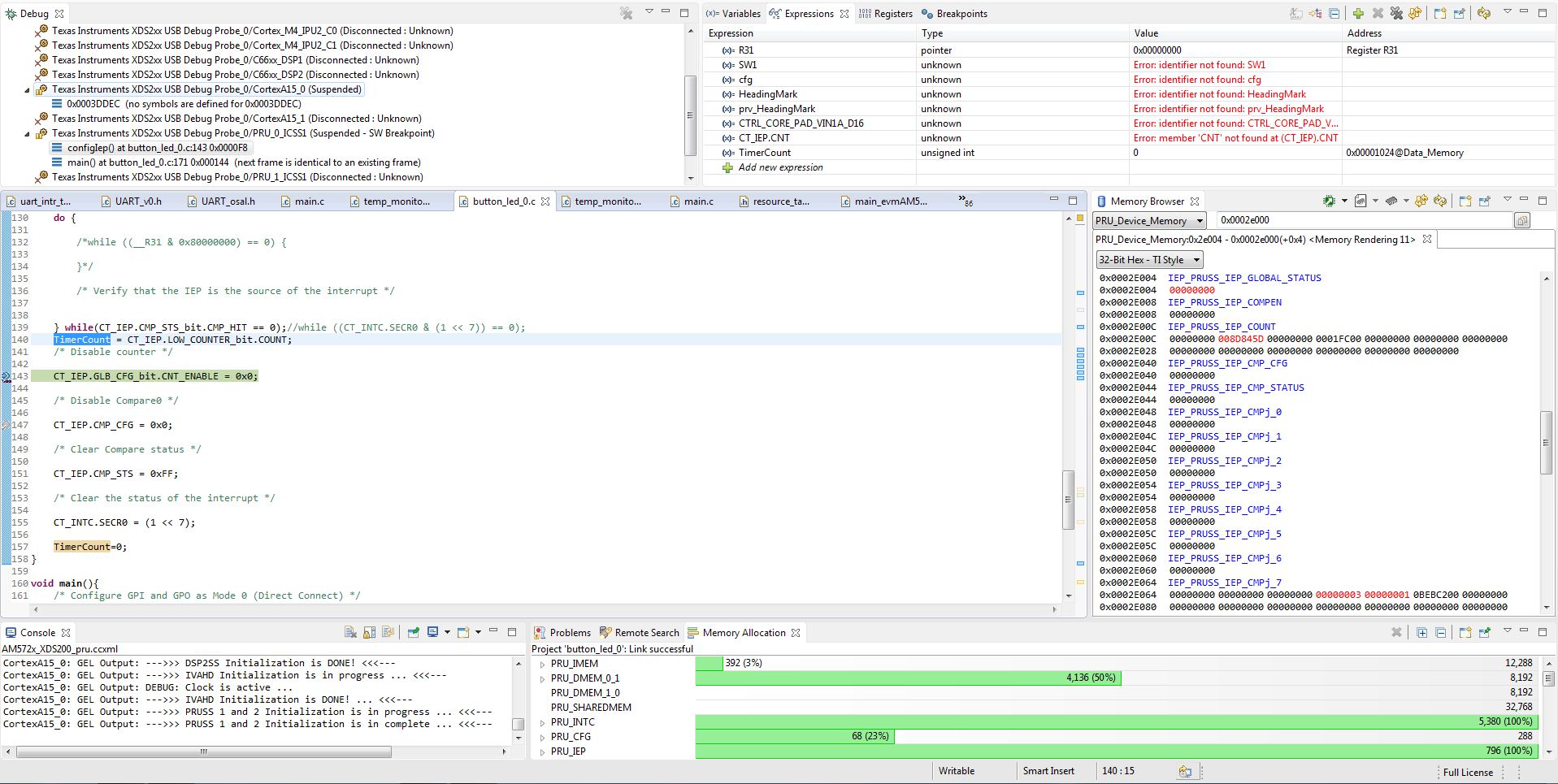Click the PRU_IMEM 392 (3%) usage bar
Screen dimensions: 1558x784
710,663
